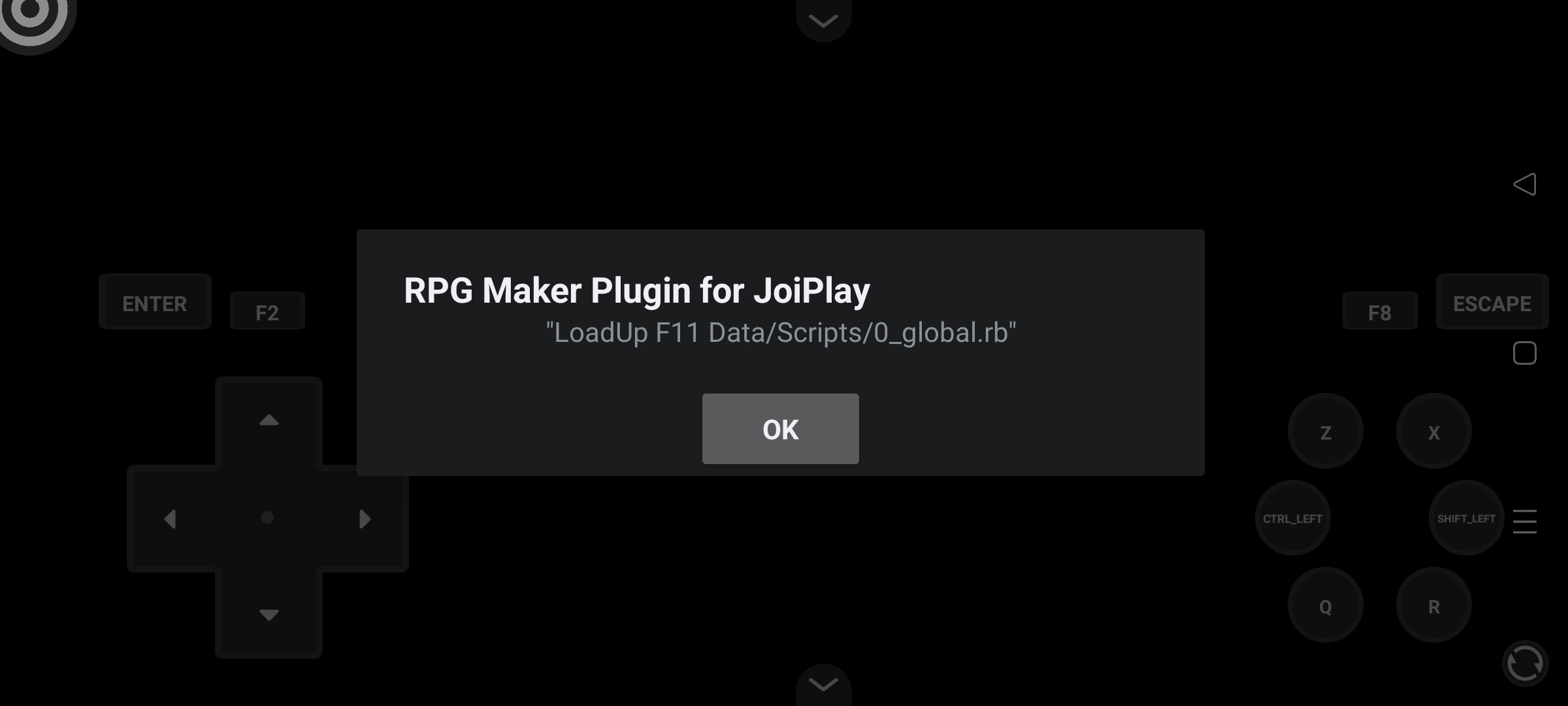Tap the D-pad down arrow

pyautogui.click(x=269, y=614)
